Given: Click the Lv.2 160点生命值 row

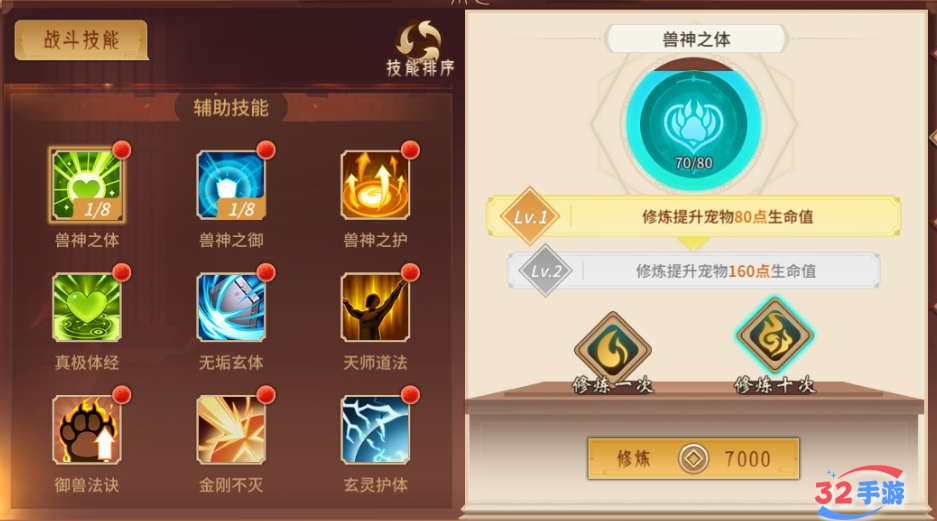Looking at the screenshot, I should pos(694,271).
